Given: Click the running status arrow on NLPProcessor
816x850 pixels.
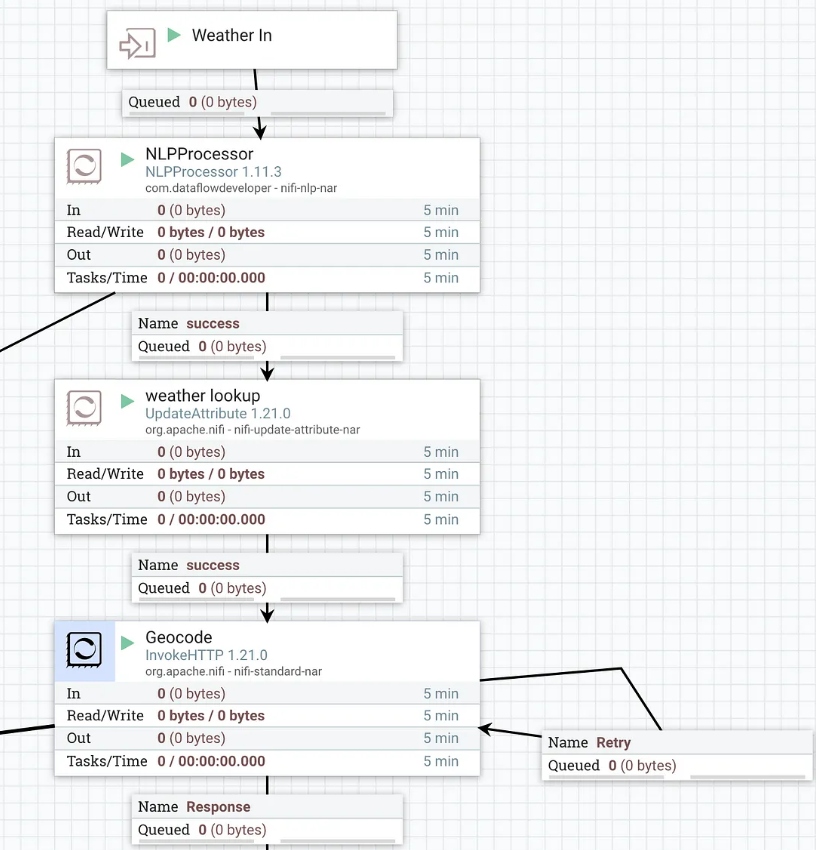Looking at the screenshot, I should [x=127, y=159].
